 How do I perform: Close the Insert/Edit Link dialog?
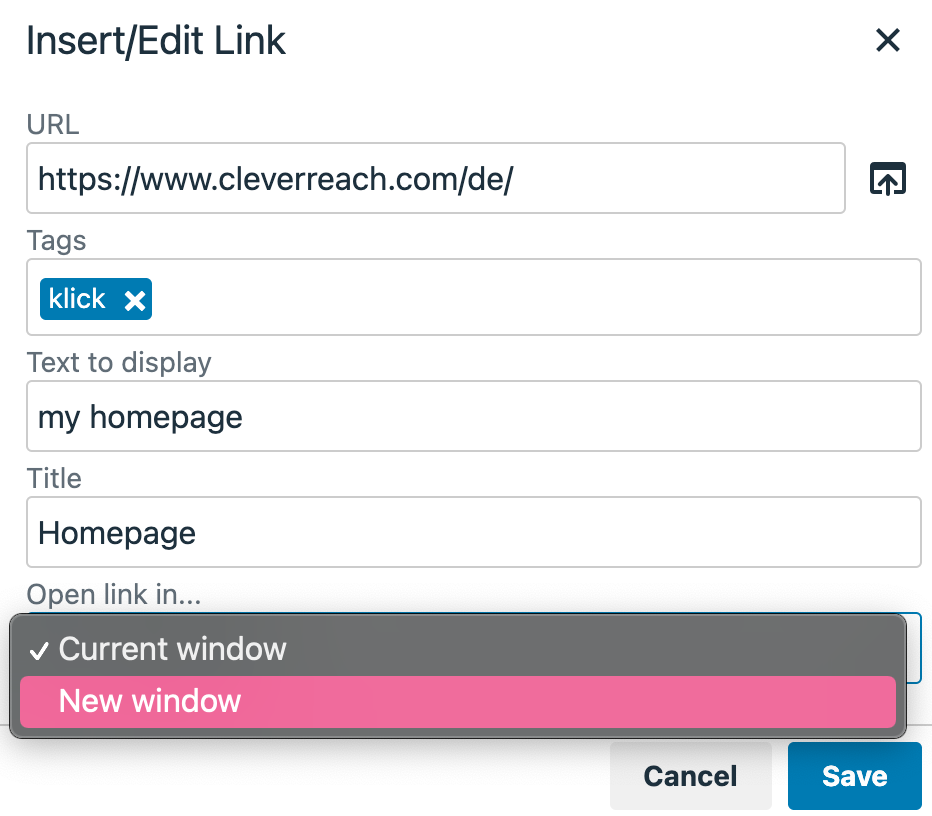(x=888, y=41)
